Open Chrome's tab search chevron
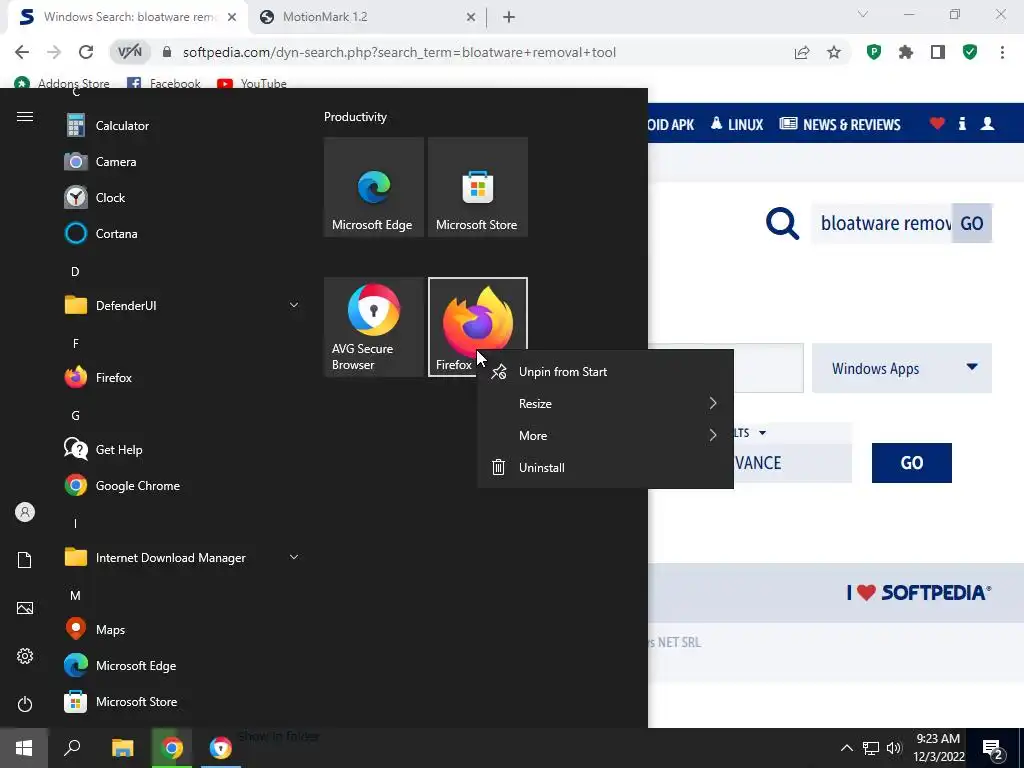Viewport: 1024px width, 768px height. click(x=863, y=14)
